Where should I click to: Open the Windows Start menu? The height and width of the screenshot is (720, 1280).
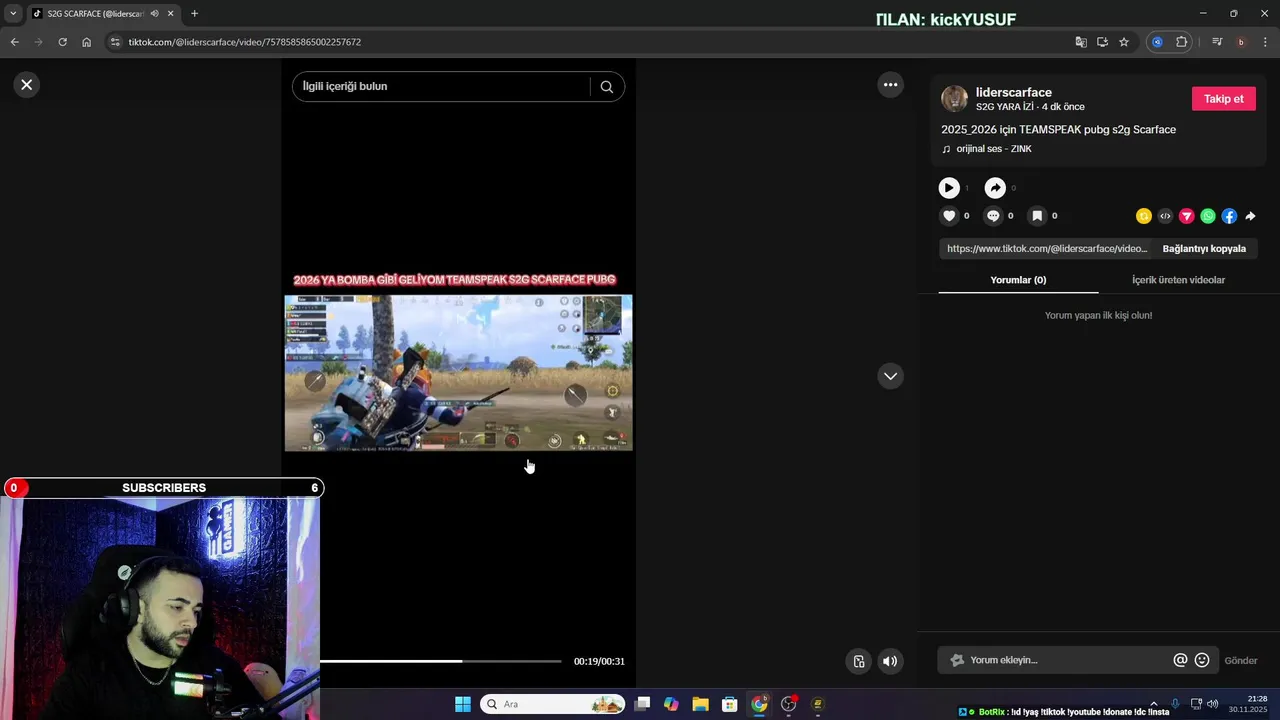tap(463, 704)
